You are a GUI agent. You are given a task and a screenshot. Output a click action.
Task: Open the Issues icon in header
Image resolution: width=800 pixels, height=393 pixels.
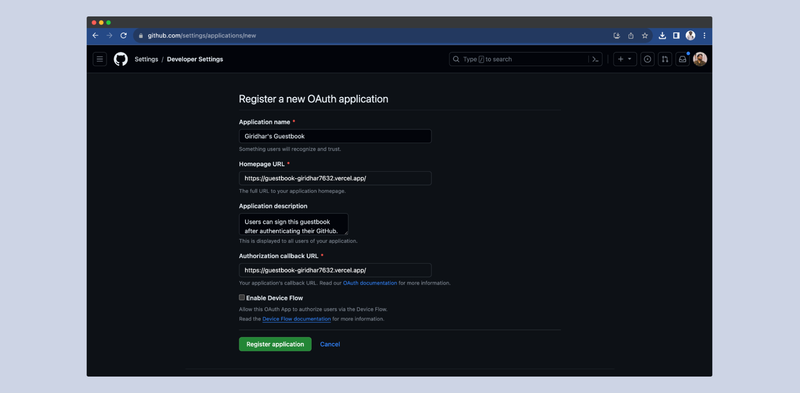tap(647, 59)
